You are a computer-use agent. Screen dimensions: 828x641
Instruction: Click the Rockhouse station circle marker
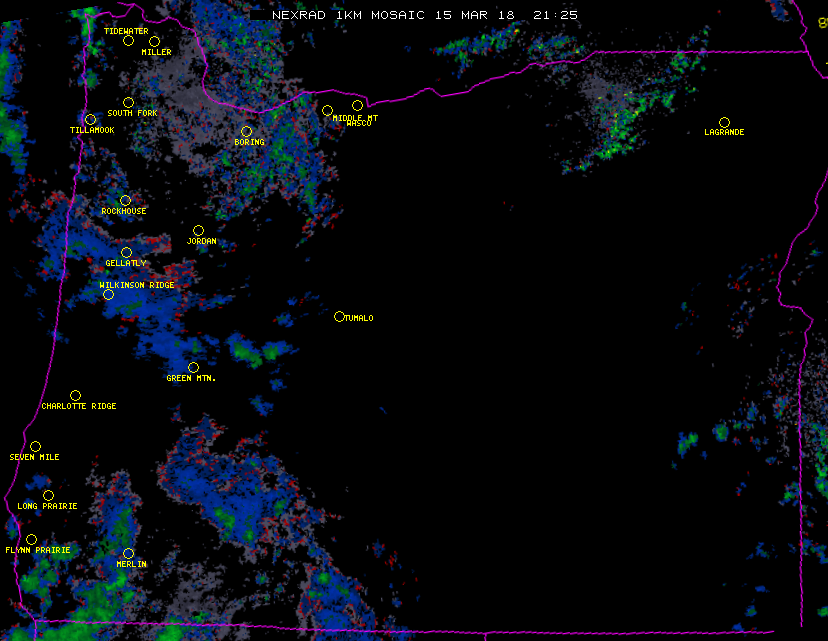point(125,200)
